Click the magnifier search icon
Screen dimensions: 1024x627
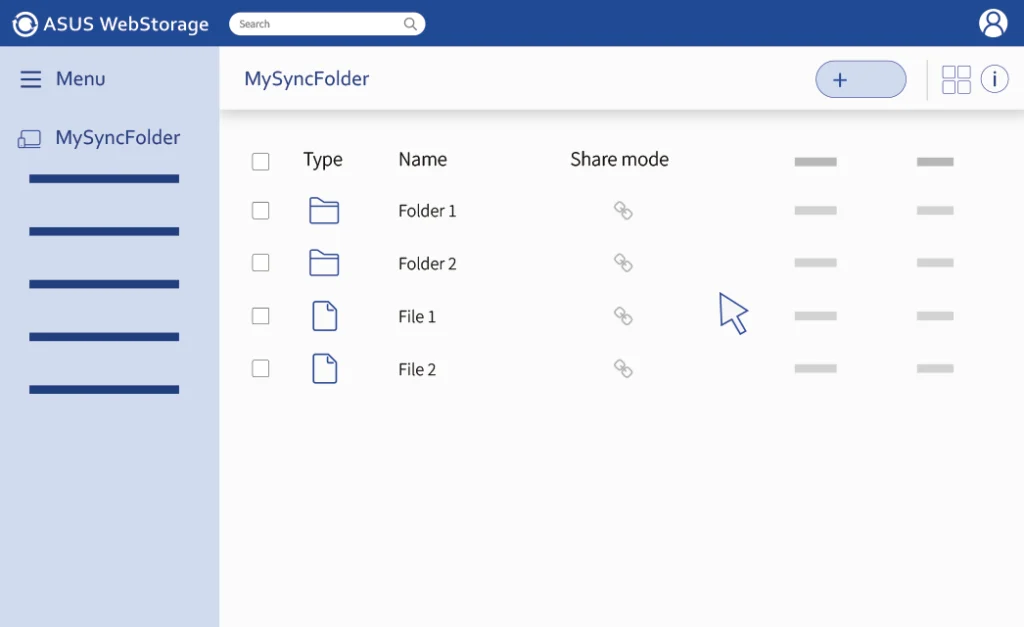[x=410, y=24]
